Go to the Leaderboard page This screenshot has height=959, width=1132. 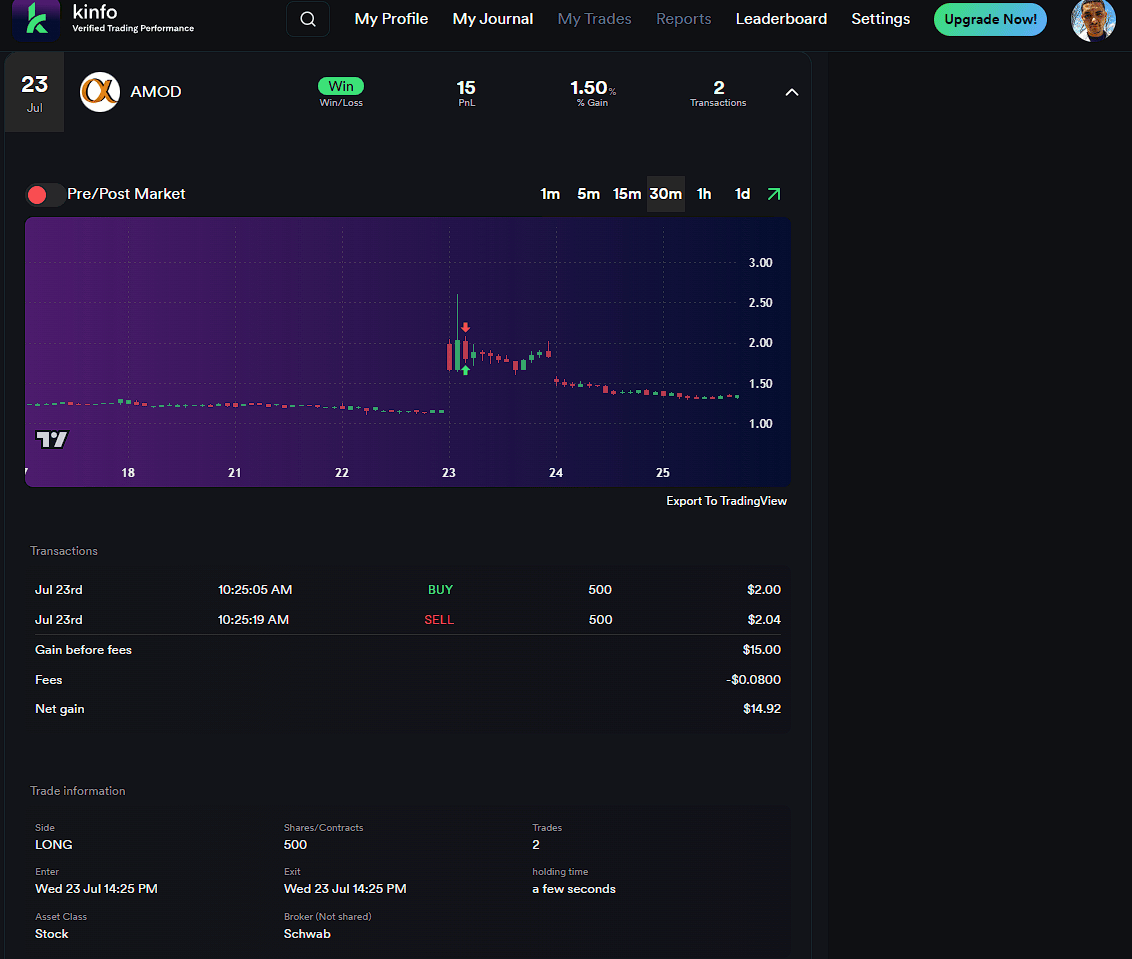[x=781, y=19]
